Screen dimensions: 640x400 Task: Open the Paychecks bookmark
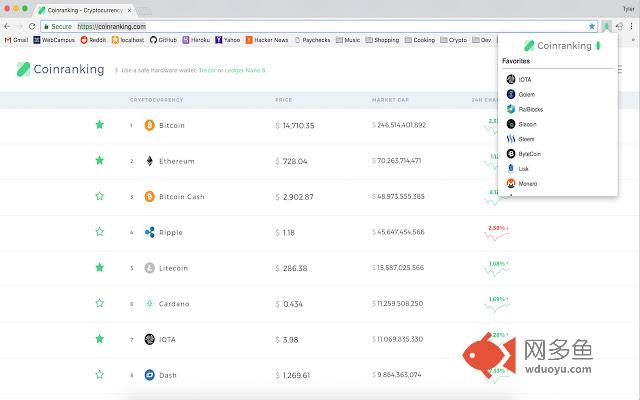click(x=312, y=40)
